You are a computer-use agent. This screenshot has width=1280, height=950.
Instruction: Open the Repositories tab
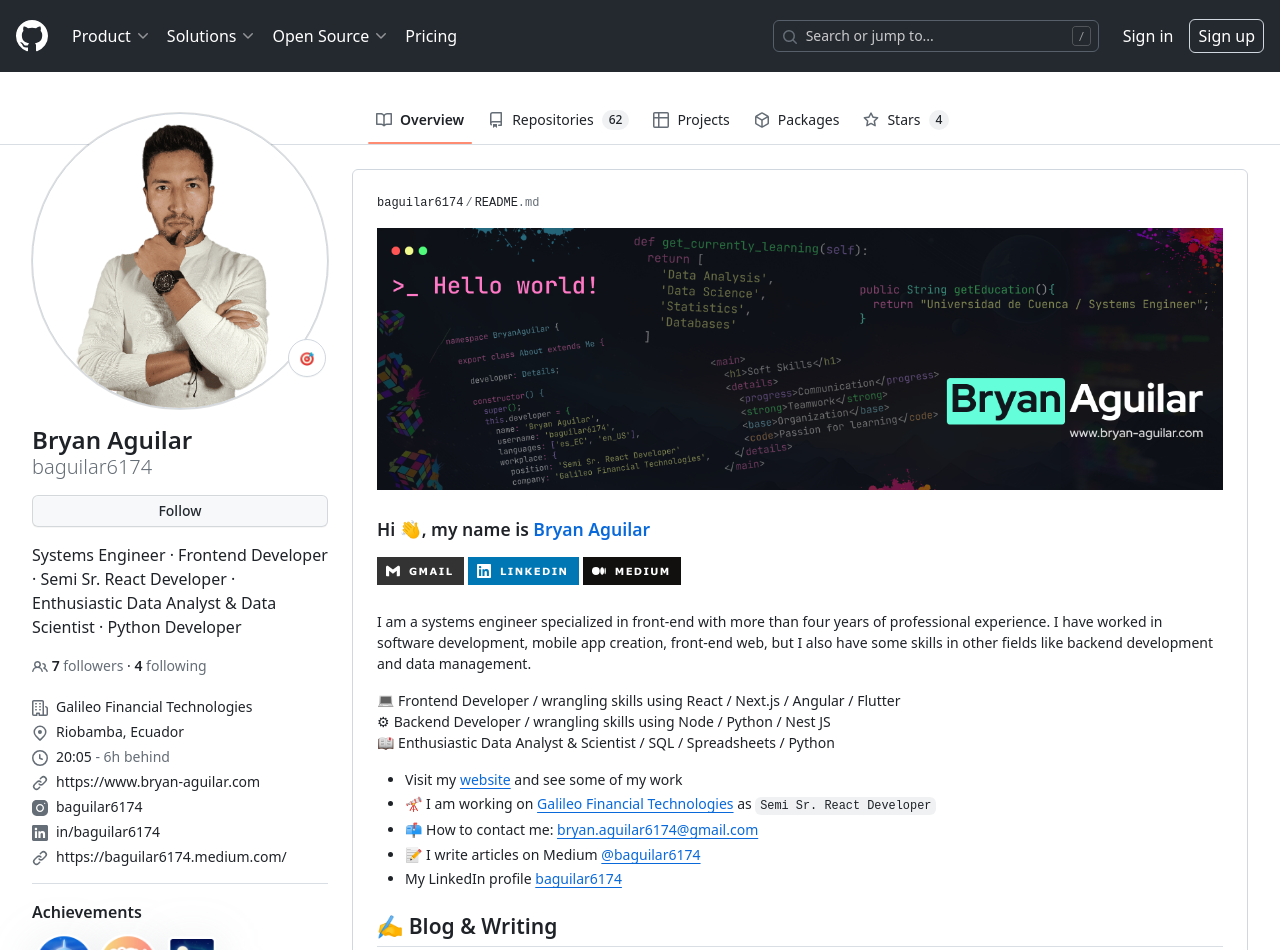(x=558, y=120)
